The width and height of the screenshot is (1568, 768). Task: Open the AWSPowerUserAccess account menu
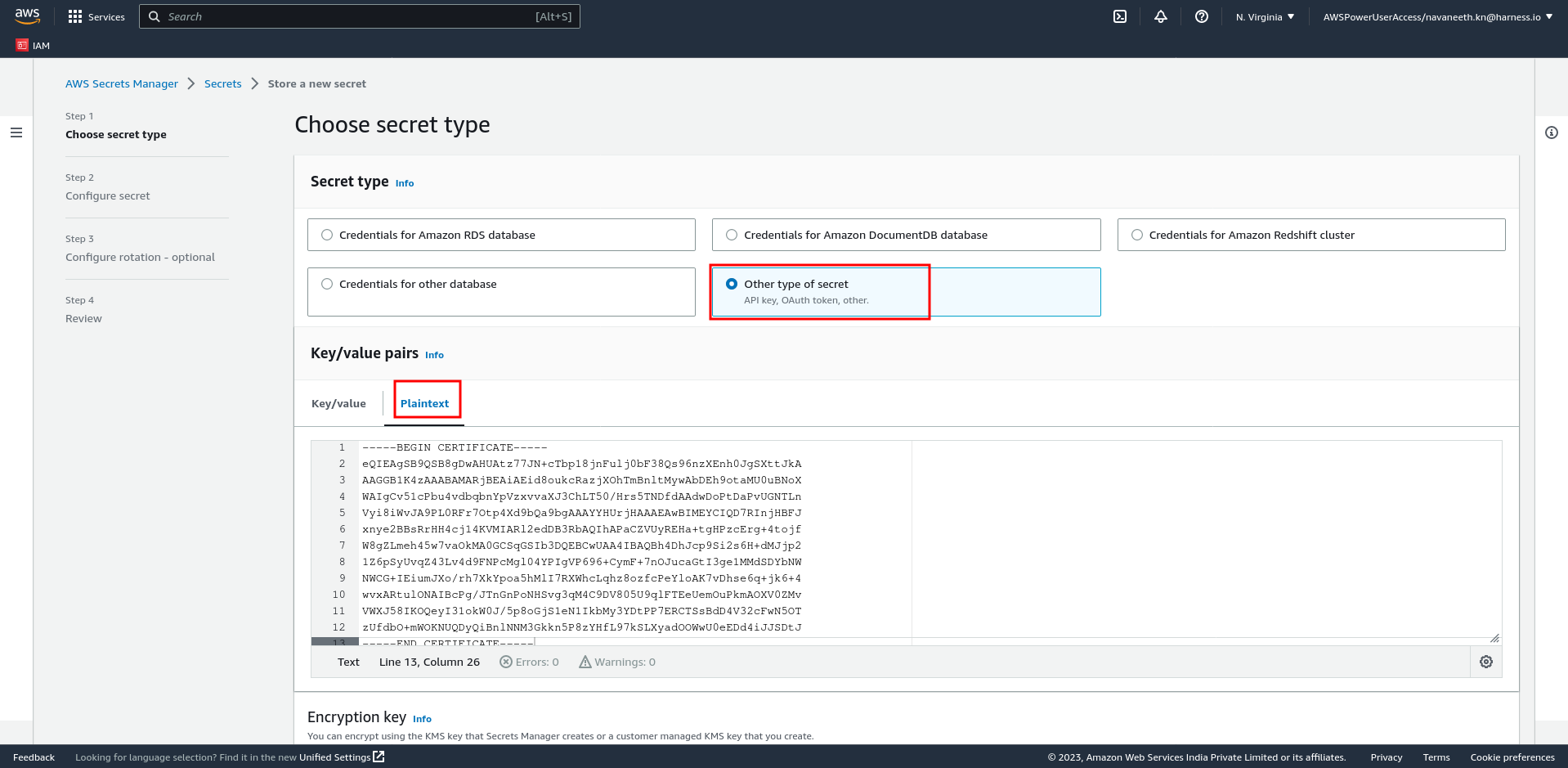pyautogui.click(x=1438, y=16)
